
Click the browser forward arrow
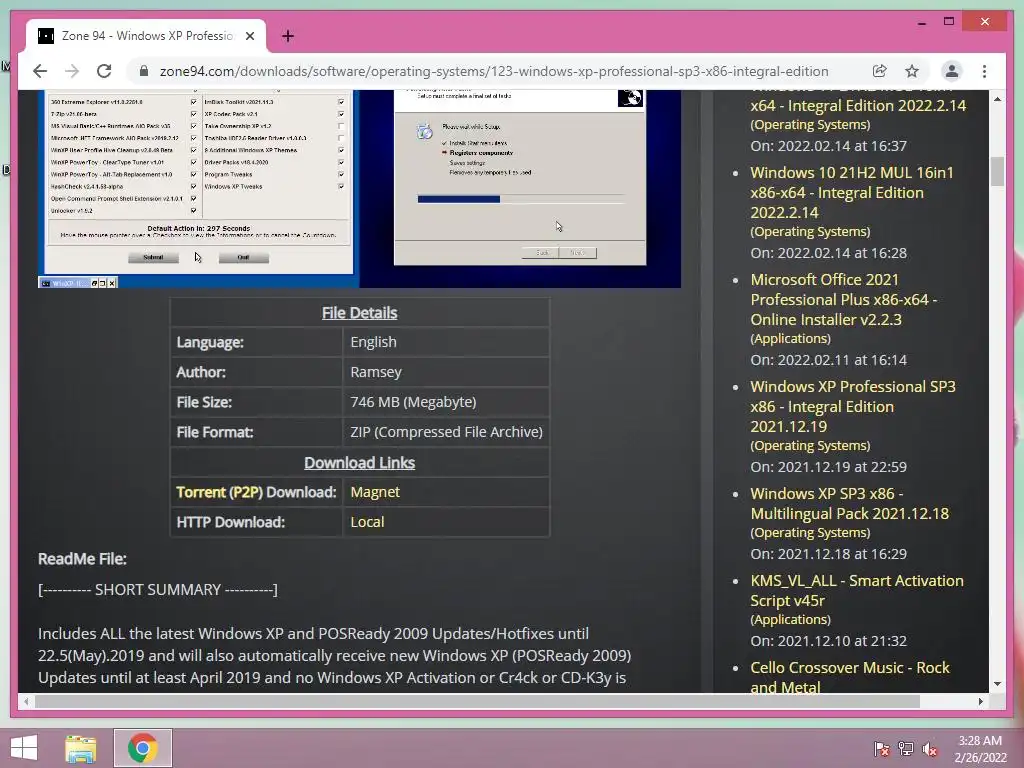point(72,71)
